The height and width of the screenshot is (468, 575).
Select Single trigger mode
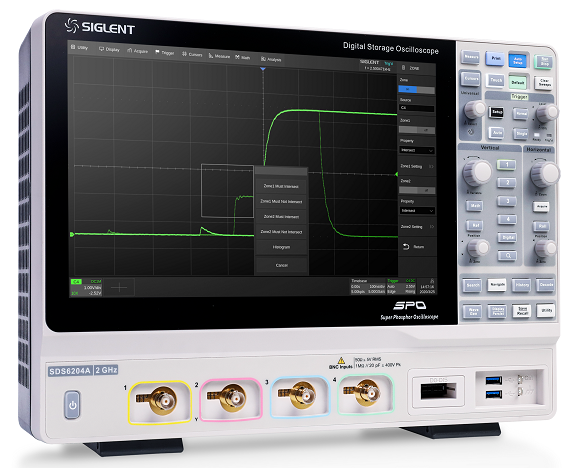point(520,133)
